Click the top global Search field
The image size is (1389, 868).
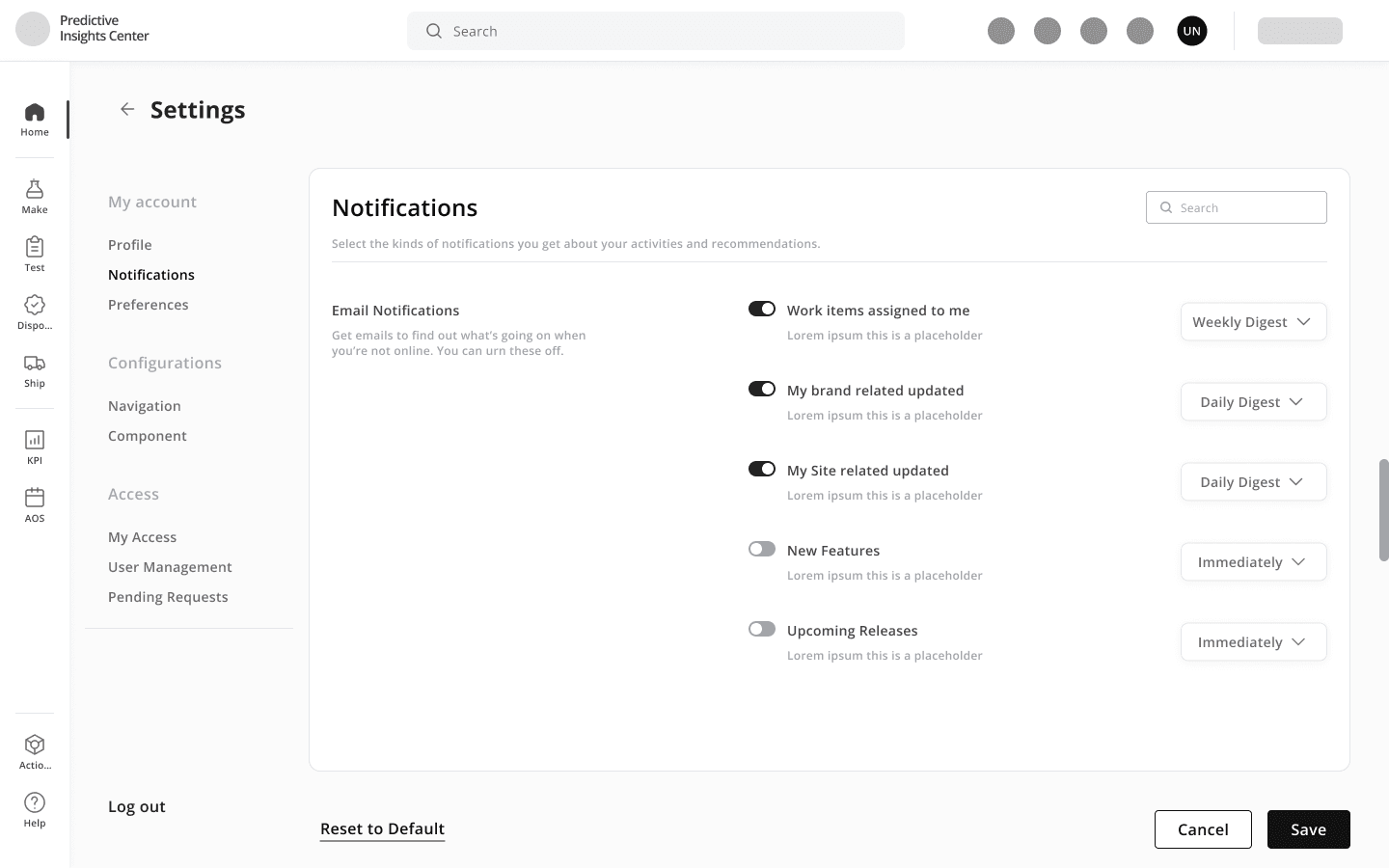click(x=656, y=31)
